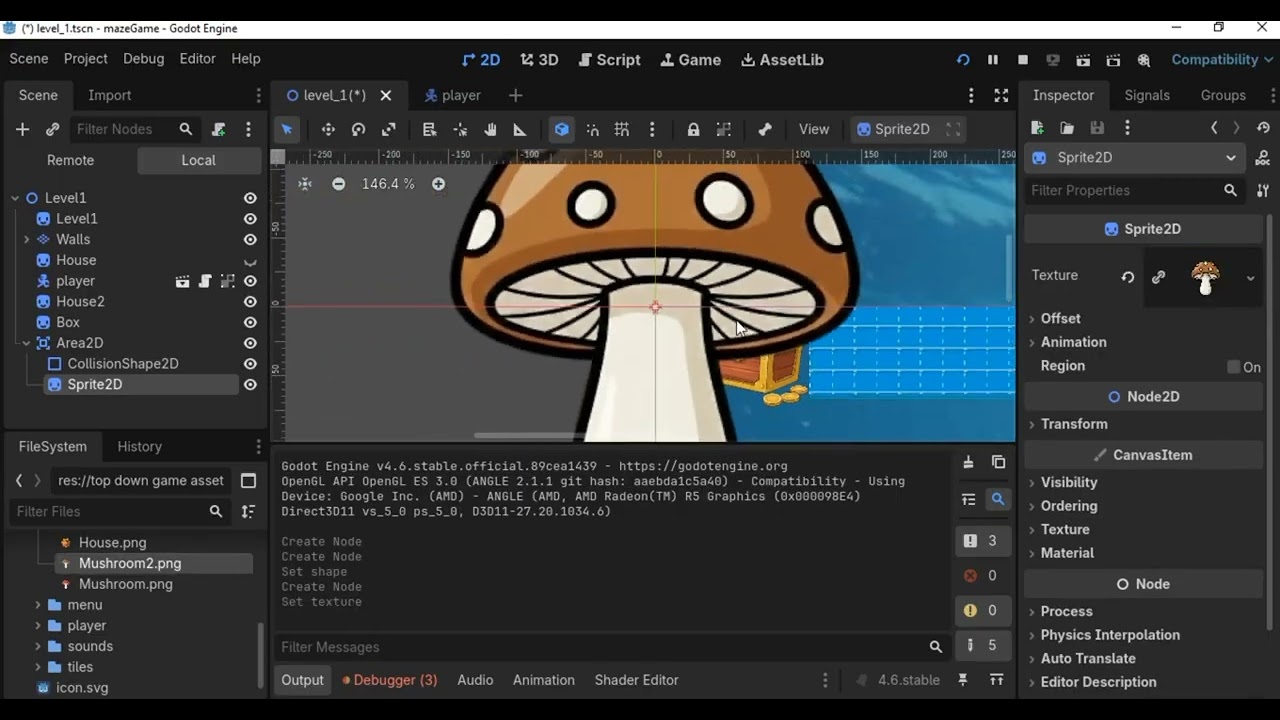Open the Texture resource dropdown arrow
1280x720 pixels.
click(1250, 278)
